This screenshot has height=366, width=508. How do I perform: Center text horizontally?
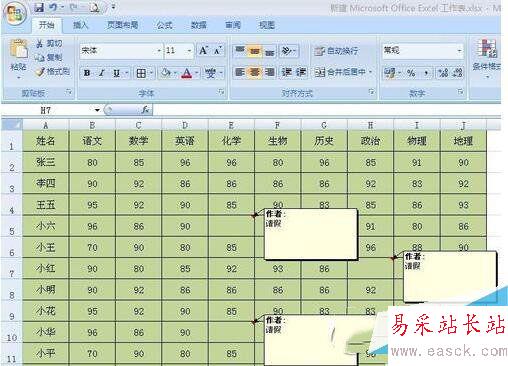(x=255, y=72)
